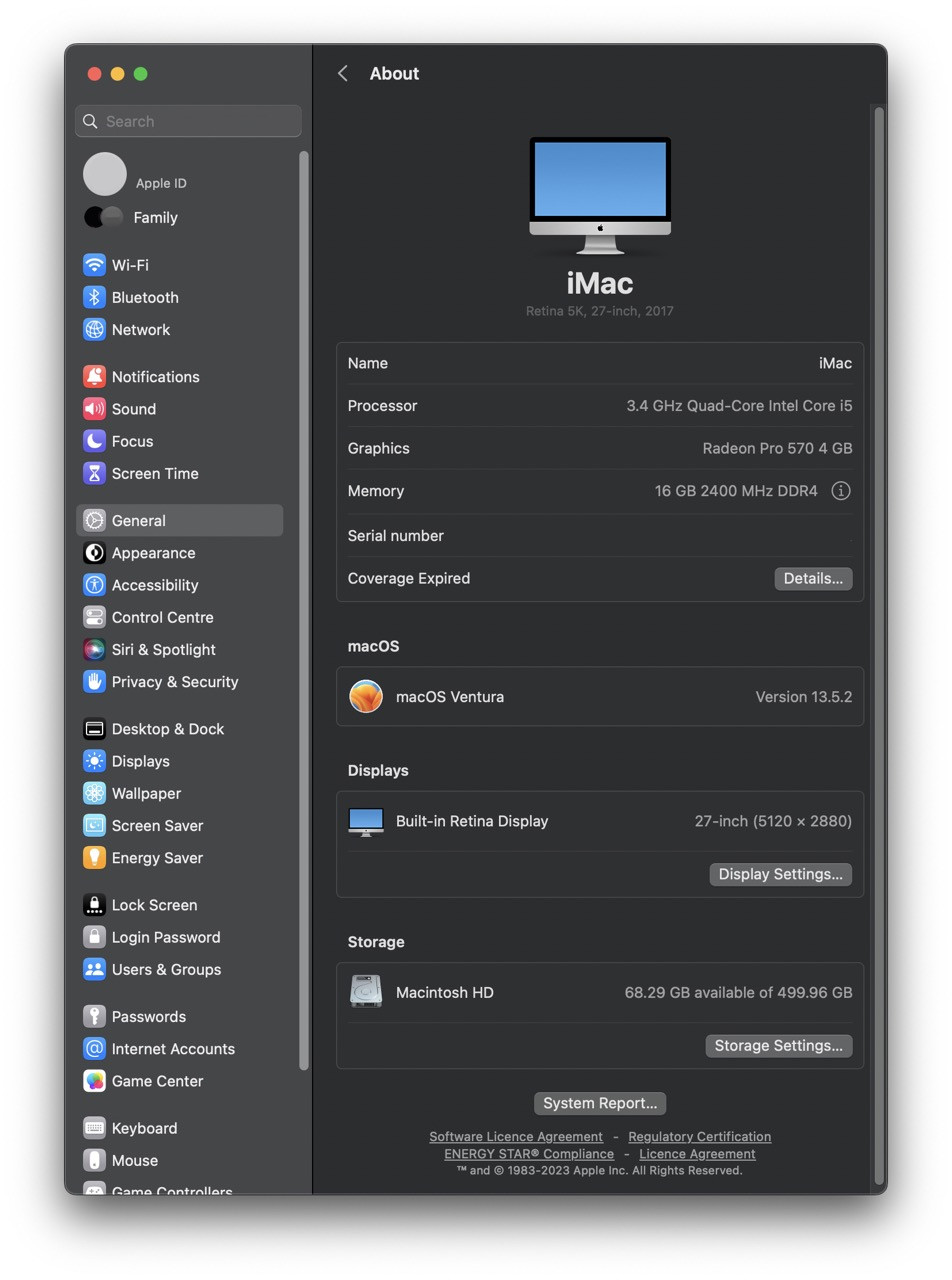Click the About pane scrollbar
The image size is (952, 1280).
pos(879,645)
